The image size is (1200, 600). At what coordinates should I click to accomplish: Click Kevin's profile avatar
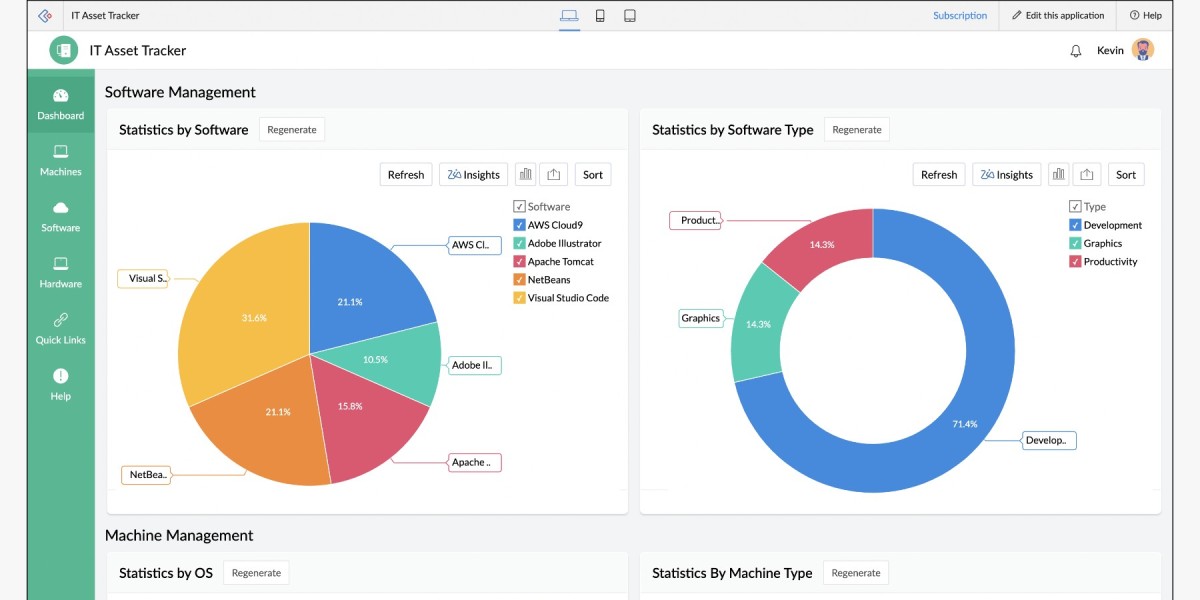click(1143, 50)
